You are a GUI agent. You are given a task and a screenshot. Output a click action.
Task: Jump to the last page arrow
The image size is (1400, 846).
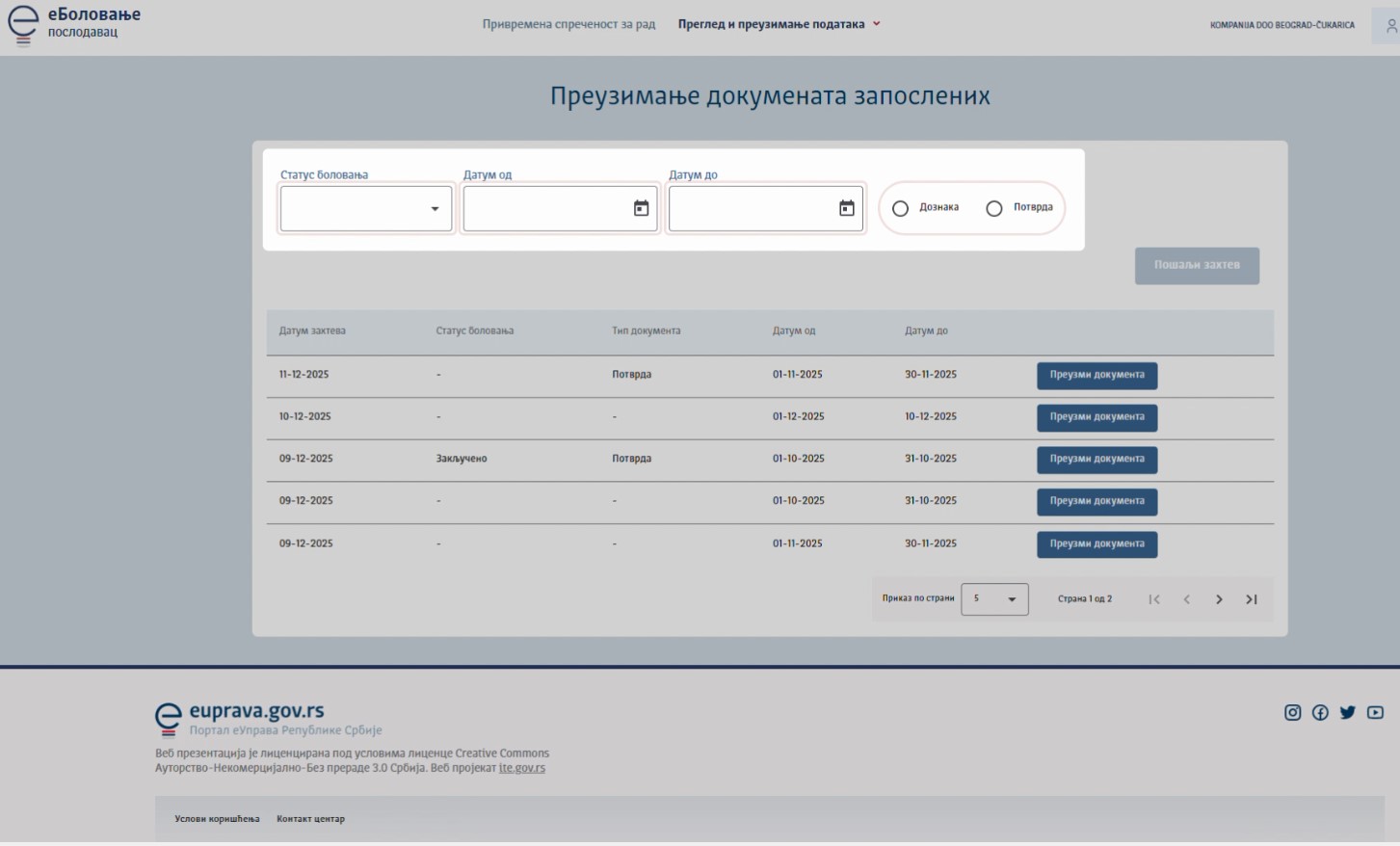(1251, 599)
